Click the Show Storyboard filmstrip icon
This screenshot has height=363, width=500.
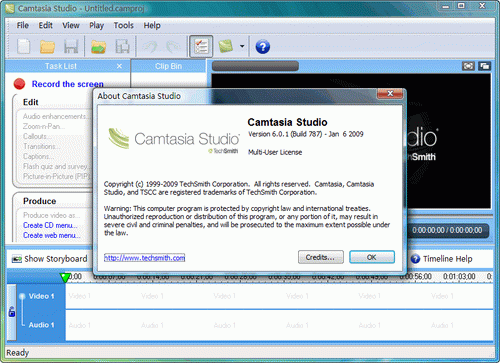[x=17, y=259]
